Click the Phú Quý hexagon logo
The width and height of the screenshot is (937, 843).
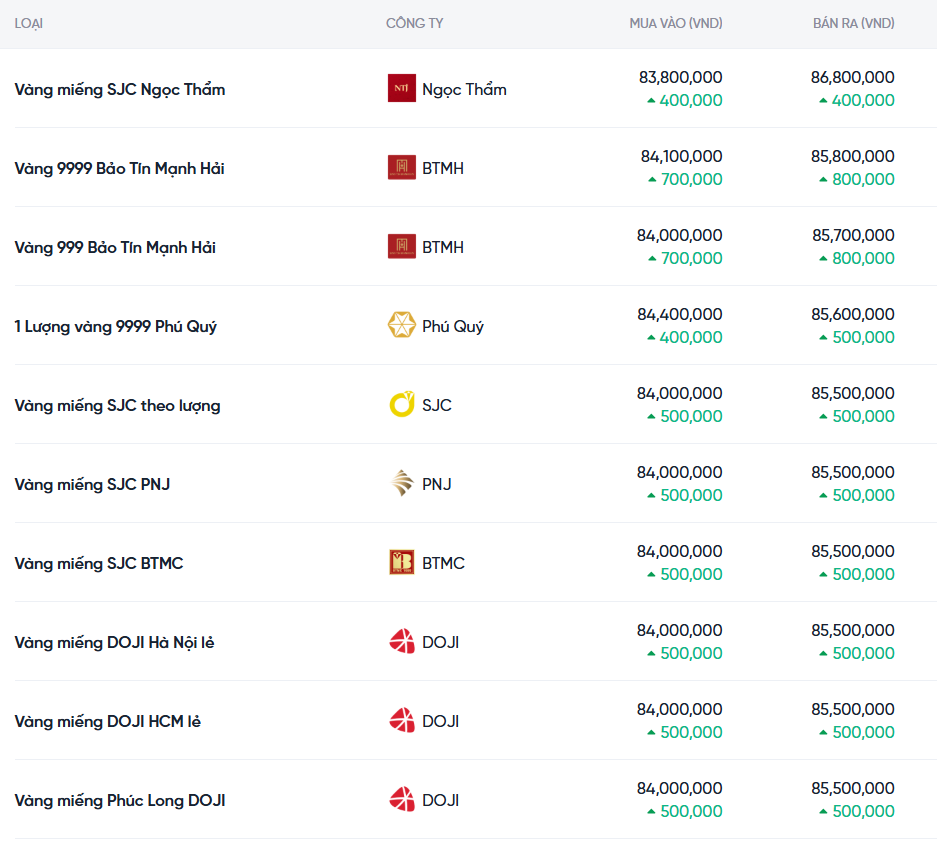click(401, 326)
